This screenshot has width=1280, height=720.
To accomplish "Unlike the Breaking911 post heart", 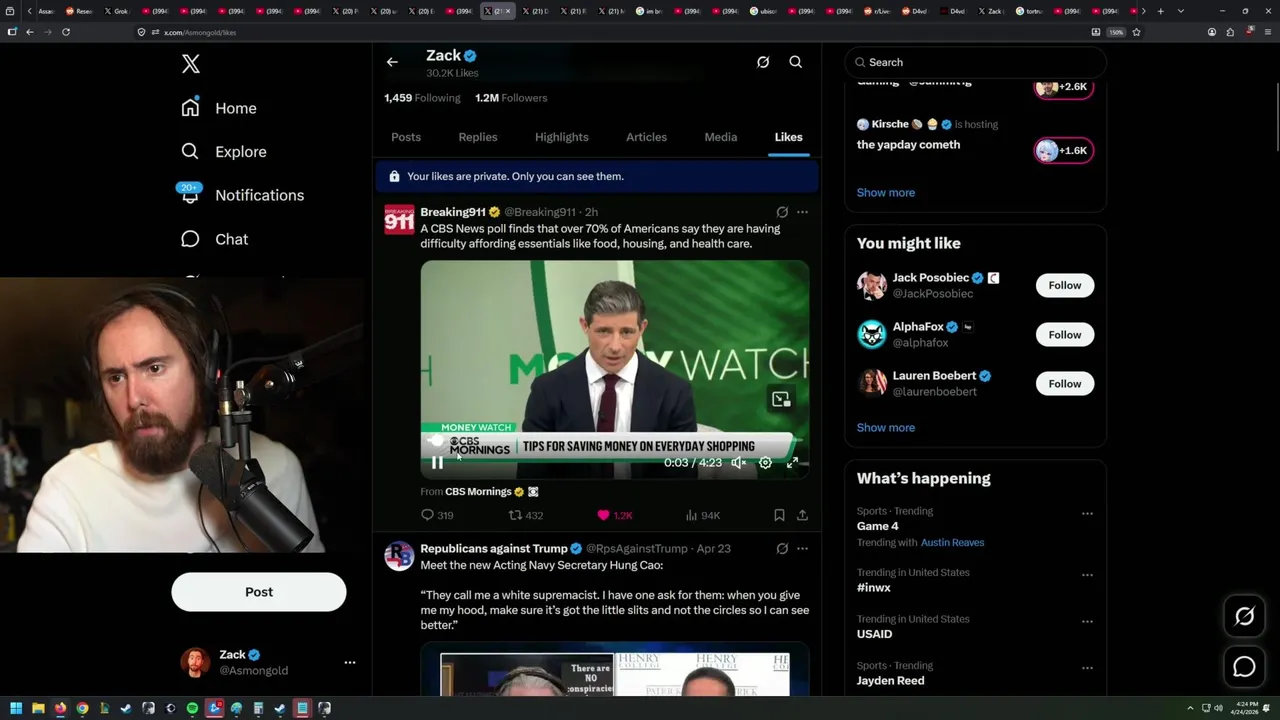I will tap(603, 515).
